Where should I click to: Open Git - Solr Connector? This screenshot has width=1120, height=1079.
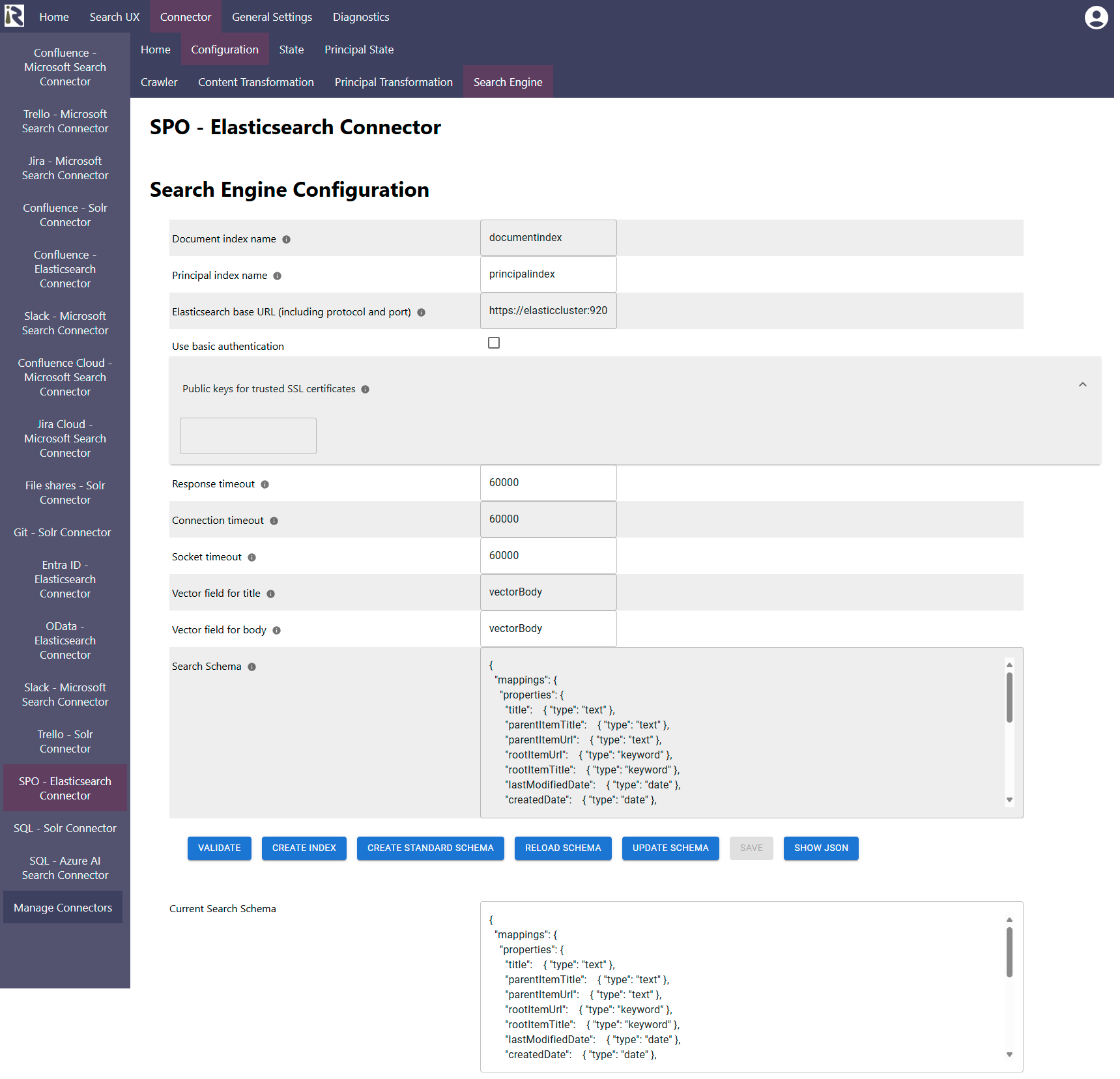tap(63, 532)
